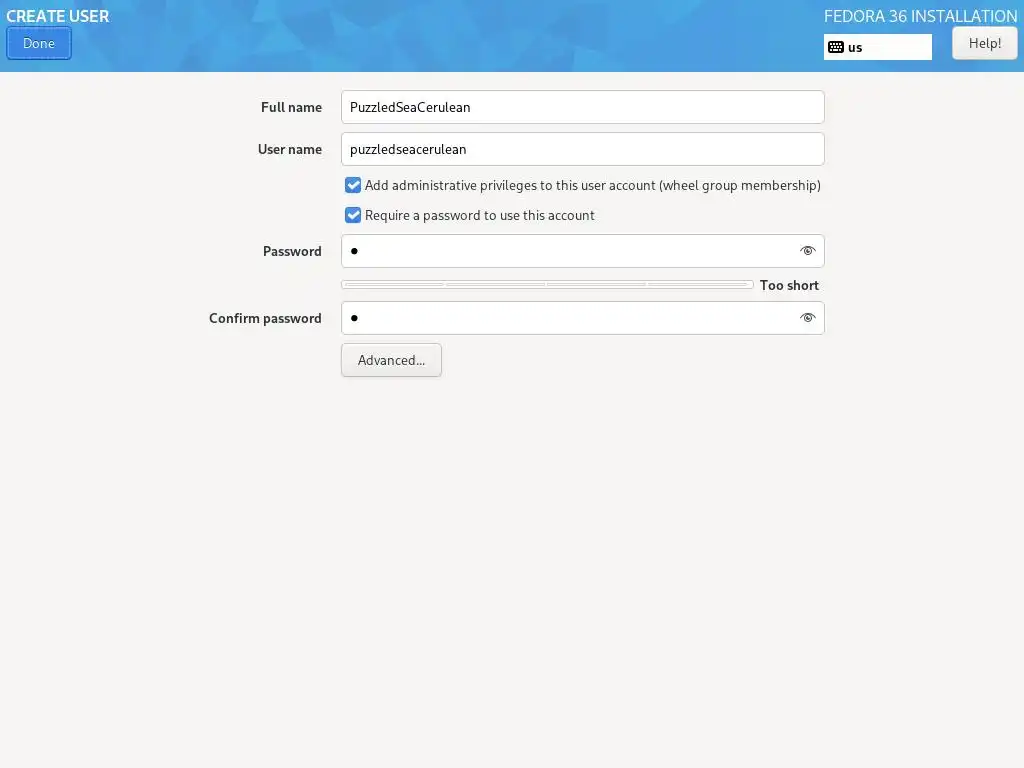Focus the User name field
1024x768 pixels.
pos(583,149)
